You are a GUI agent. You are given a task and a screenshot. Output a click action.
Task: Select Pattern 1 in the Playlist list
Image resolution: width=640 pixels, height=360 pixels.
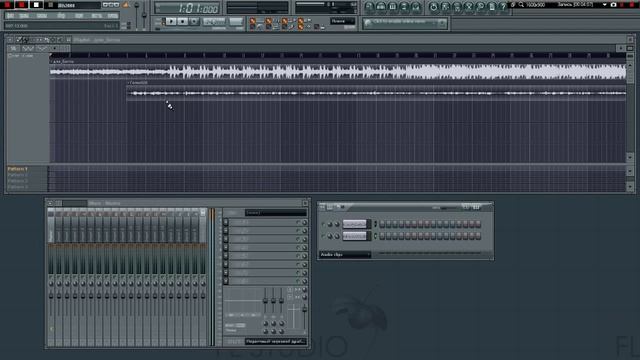coord(18,169)
